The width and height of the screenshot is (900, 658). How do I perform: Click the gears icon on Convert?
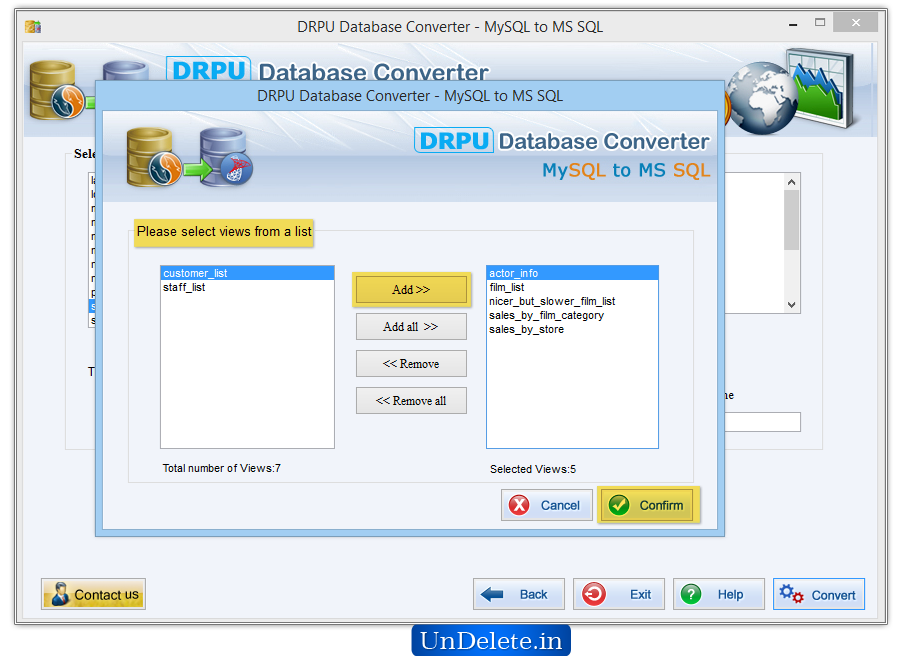tap(792, 594)
